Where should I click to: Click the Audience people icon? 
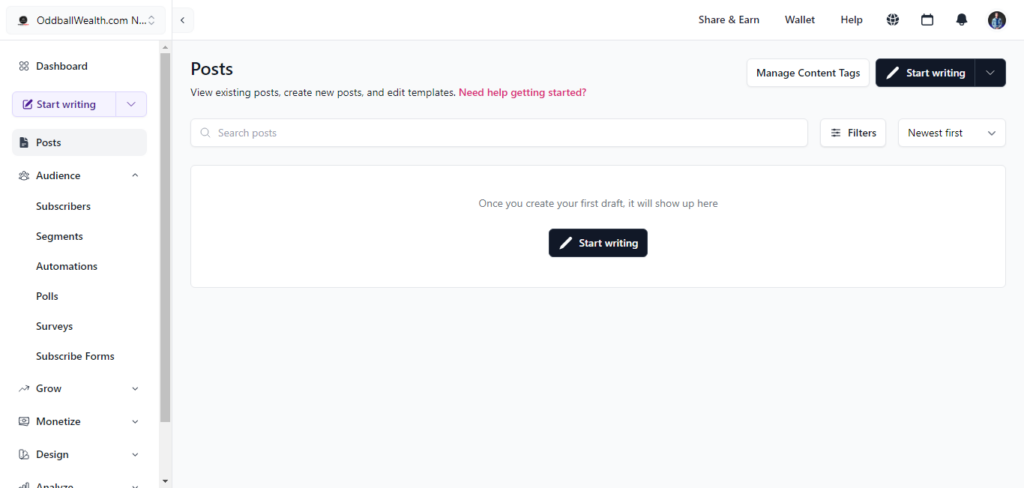24,176
